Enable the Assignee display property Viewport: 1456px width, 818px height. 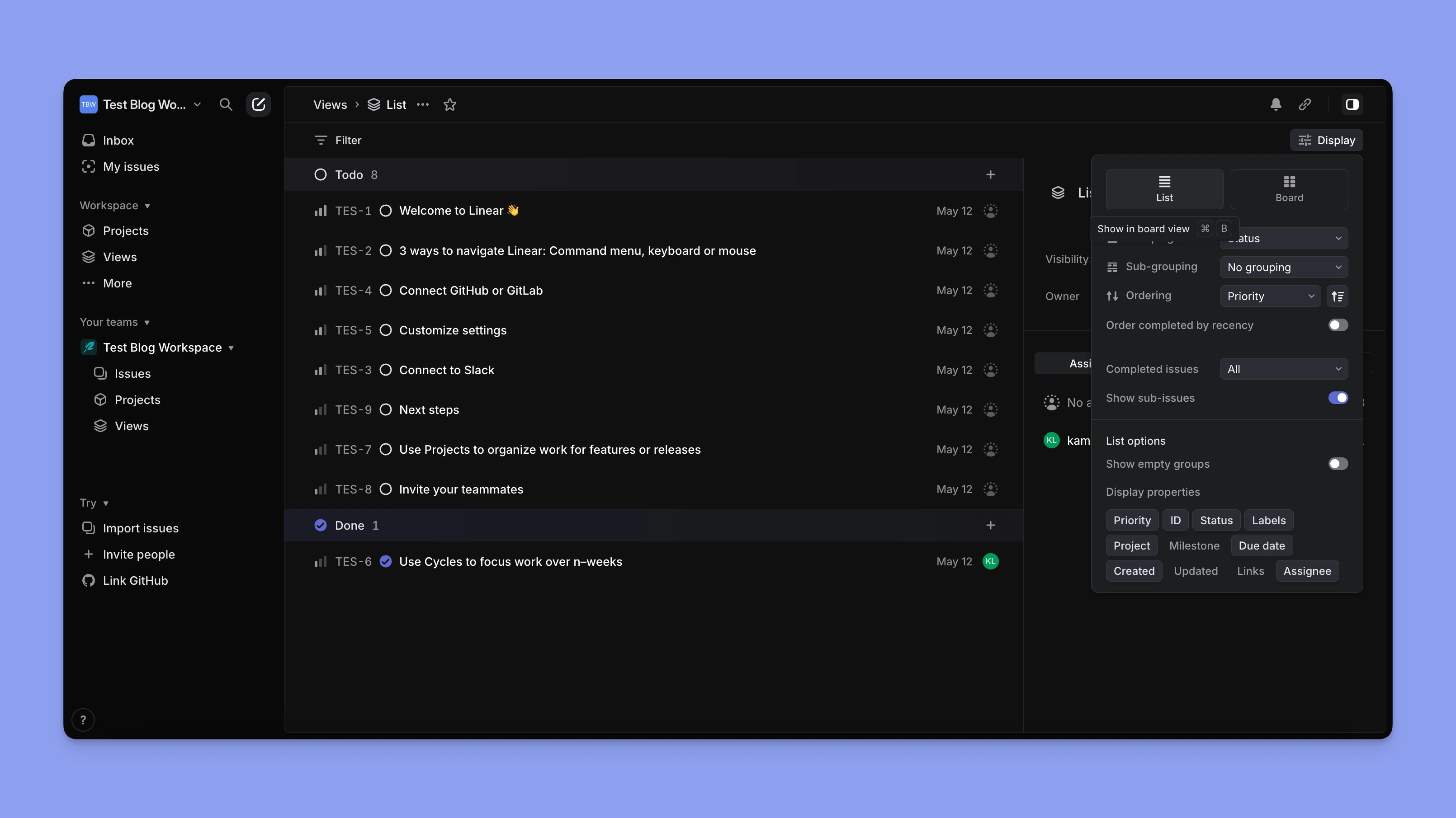(x=1307, y=570)
